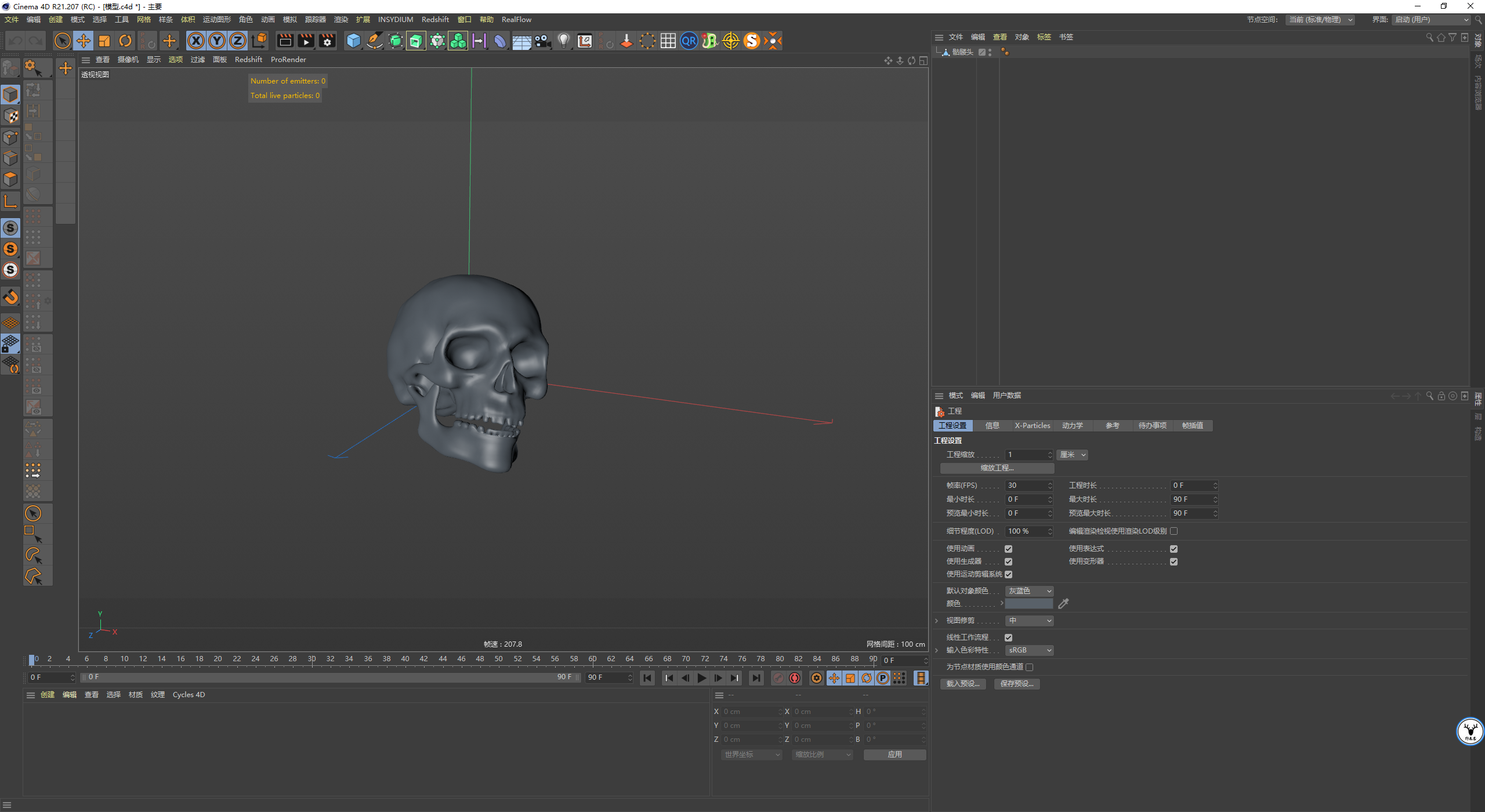Toggle the 使用表达式 checkbox
The height and width of the screenshot is (812, 1485).
(x=1173, y=549)
